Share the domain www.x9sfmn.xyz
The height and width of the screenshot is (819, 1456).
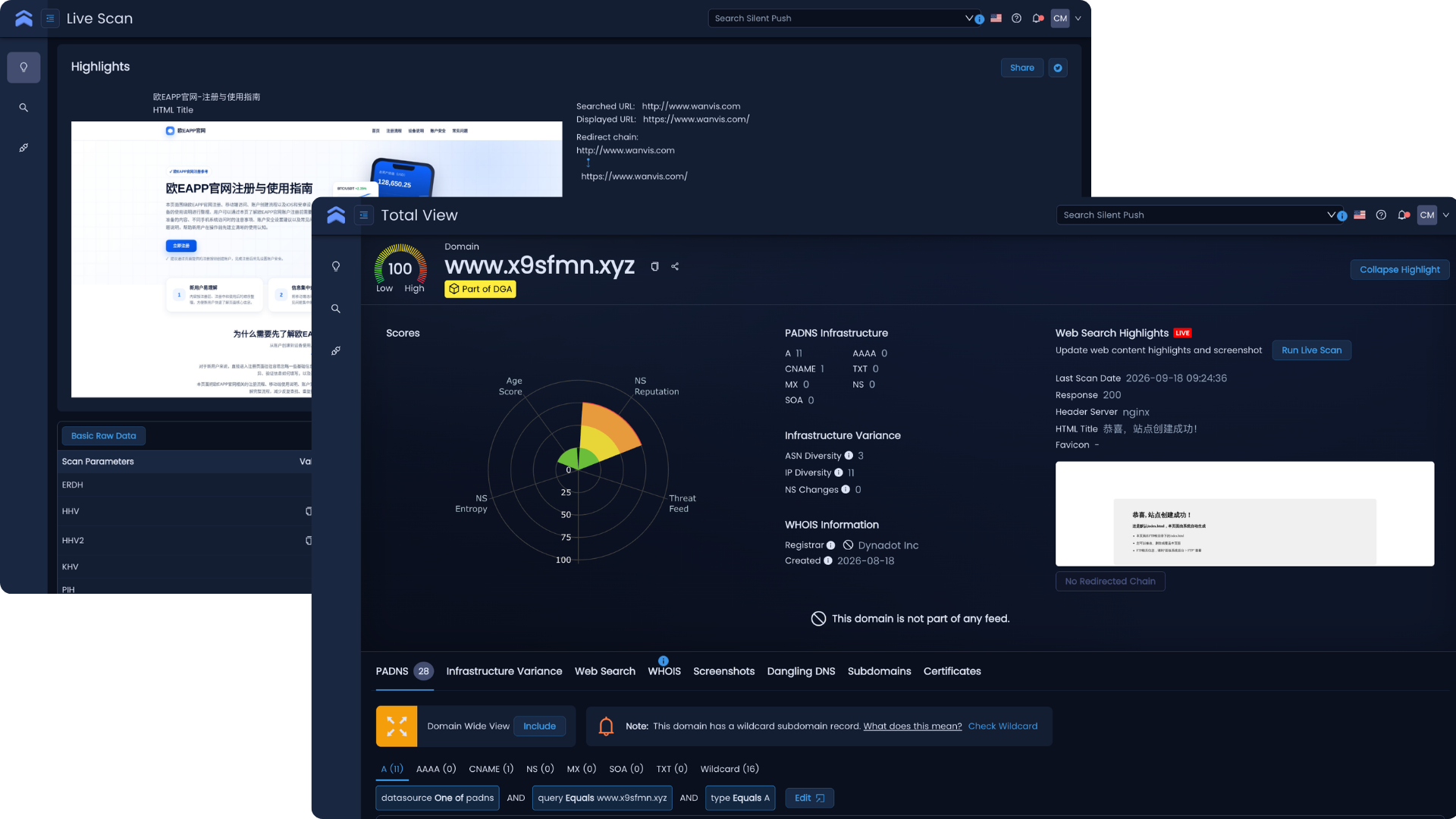[x=675, y=267]
